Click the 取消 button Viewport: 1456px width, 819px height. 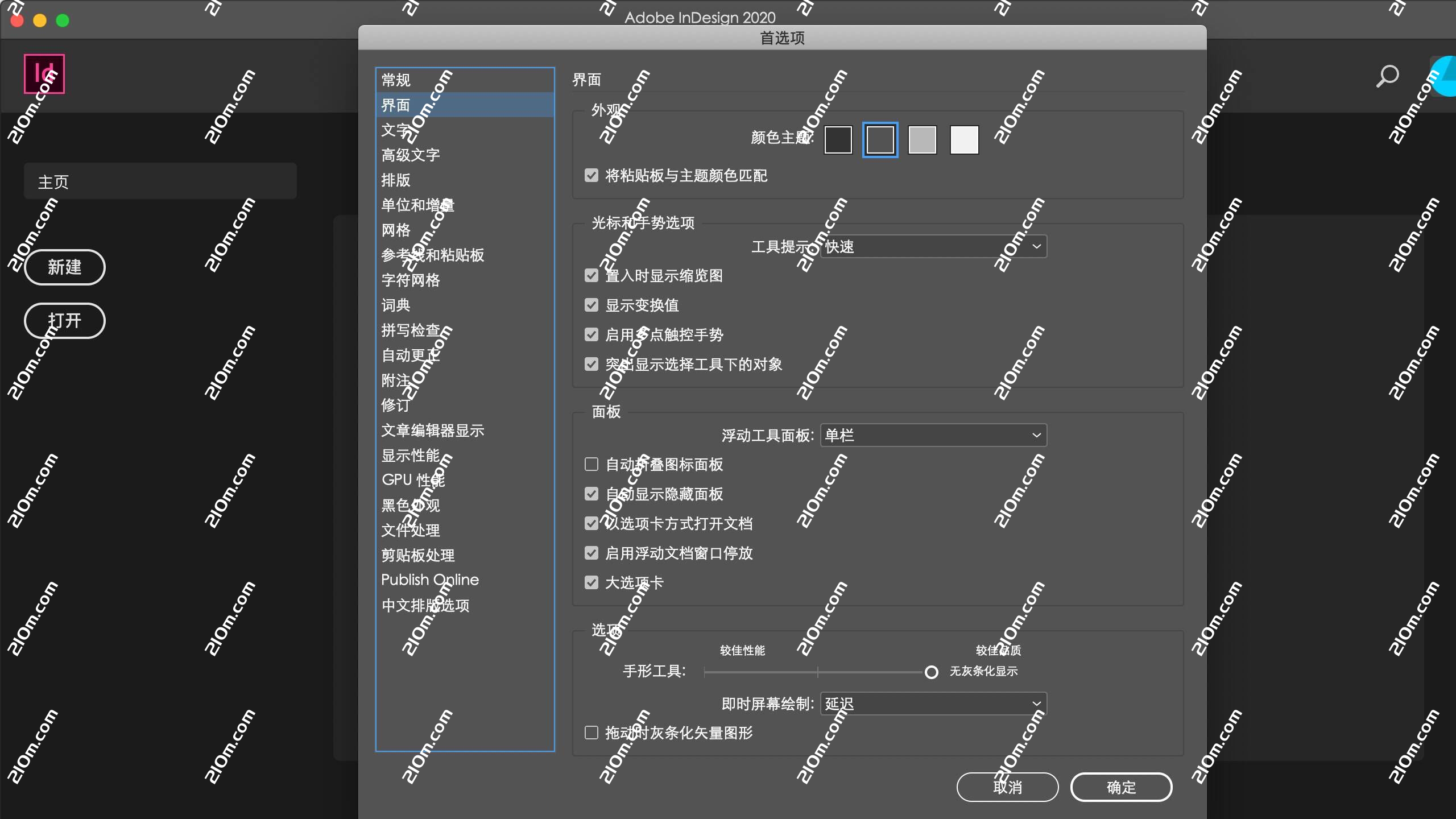pos(1006,787)
